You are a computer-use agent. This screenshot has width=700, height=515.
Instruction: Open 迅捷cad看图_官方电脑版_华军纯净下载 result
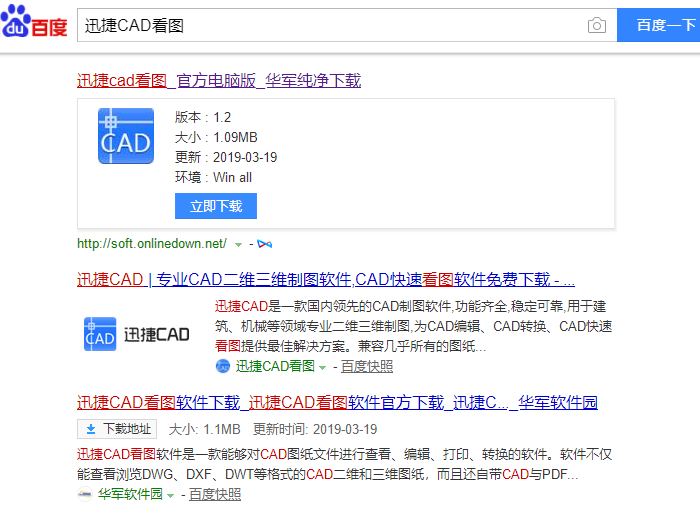219,81
